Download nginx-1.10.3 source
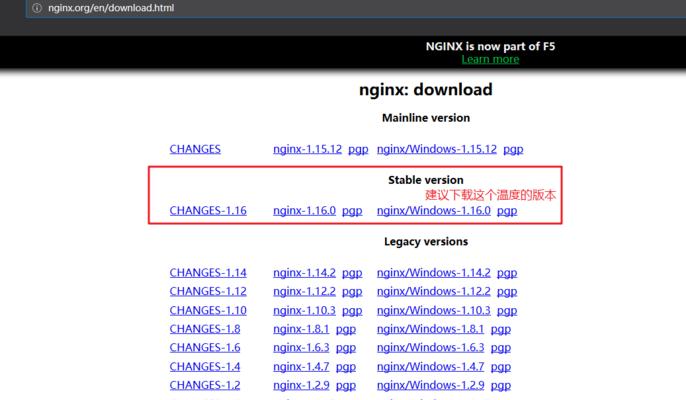Screen dimensions: 686x400 coord(304,310)
